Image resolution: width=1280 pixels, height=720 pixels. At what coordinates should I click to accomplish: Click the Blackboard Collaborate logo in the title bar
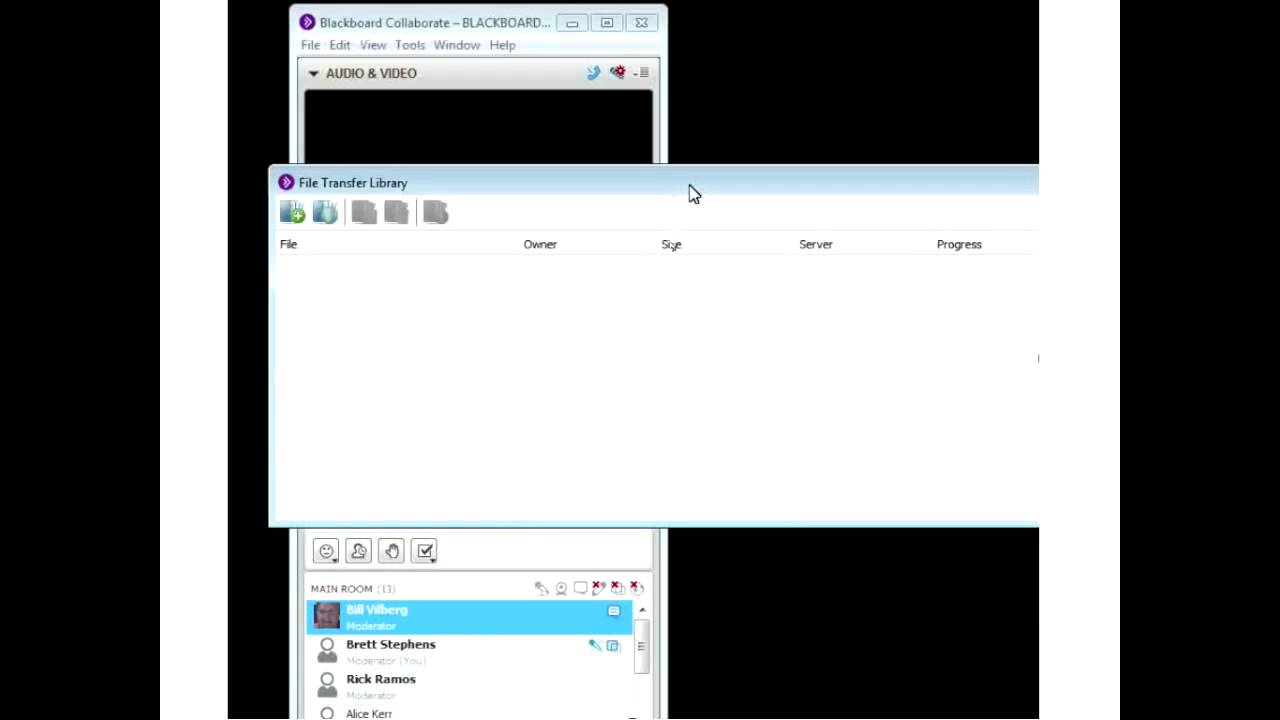pyautogui.click(x=307, y=22)
